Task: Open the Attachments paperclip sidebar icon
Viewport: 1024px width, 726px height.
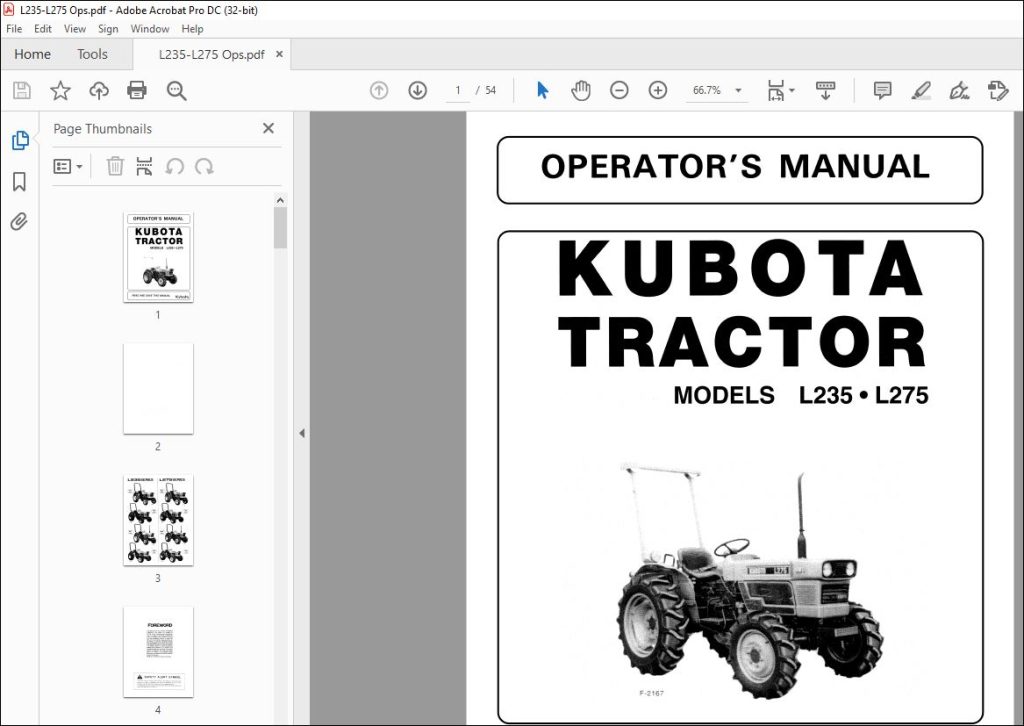Action: point(18,221)
